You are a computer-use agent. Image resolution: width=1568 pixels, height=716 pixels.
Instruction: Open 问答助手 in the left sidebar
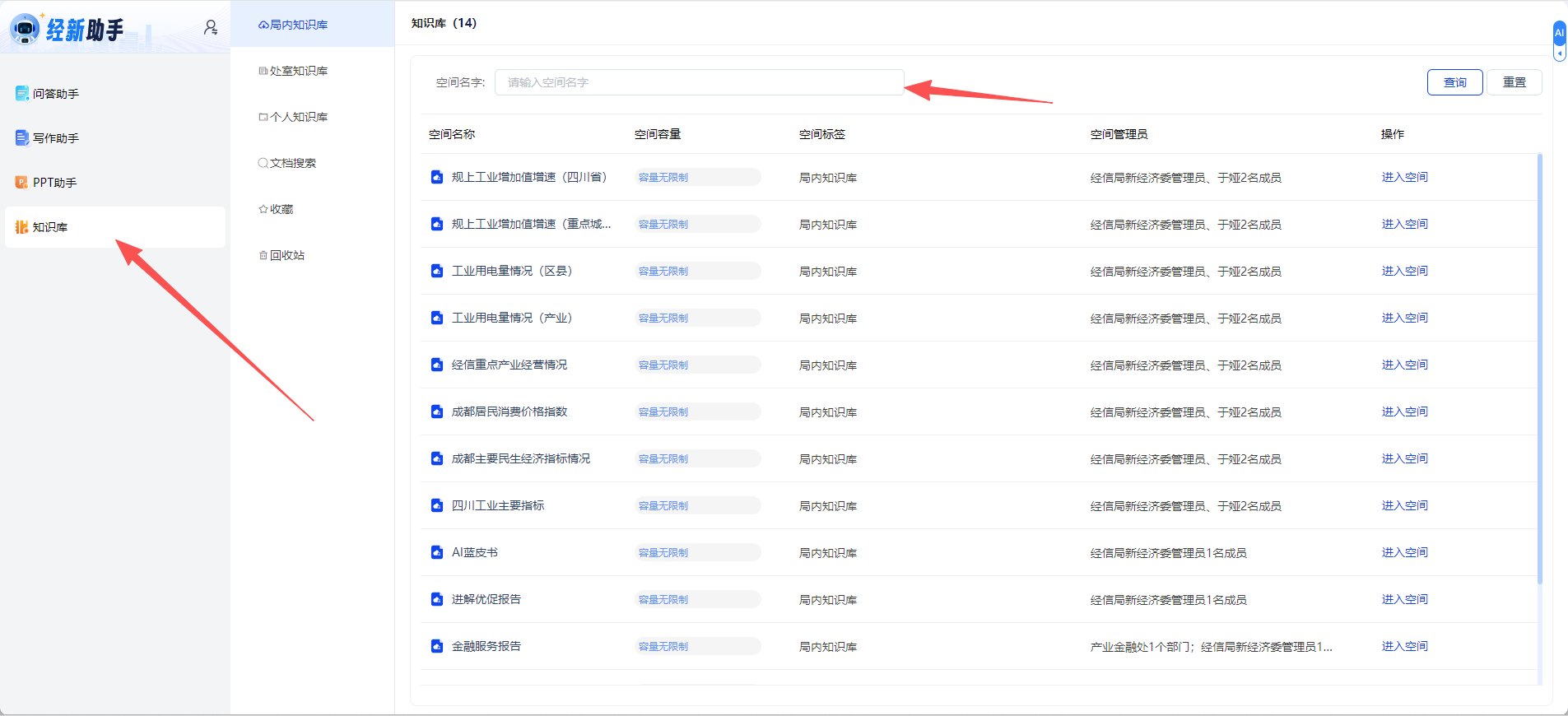pos(115,94)
